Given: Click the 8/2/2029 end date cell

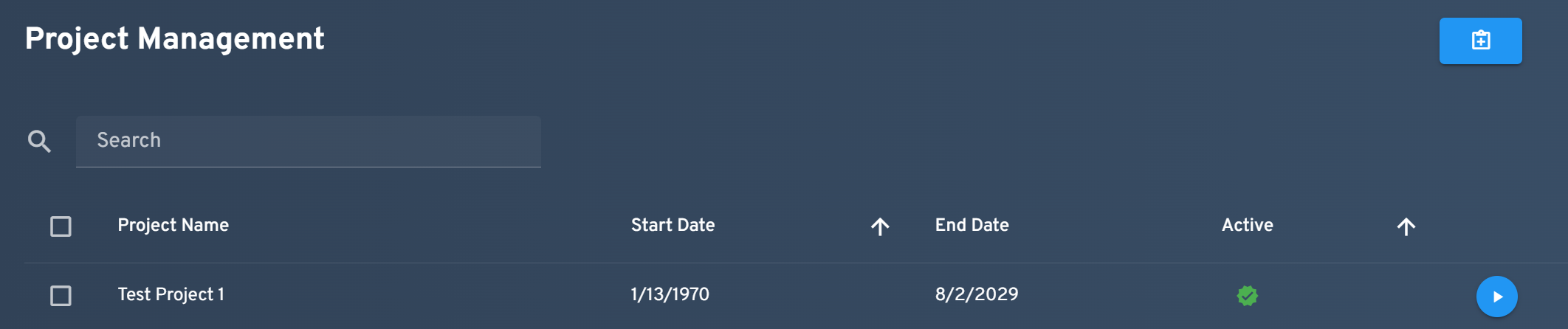Looking at the screenshot, I should (x=976, y=294).
